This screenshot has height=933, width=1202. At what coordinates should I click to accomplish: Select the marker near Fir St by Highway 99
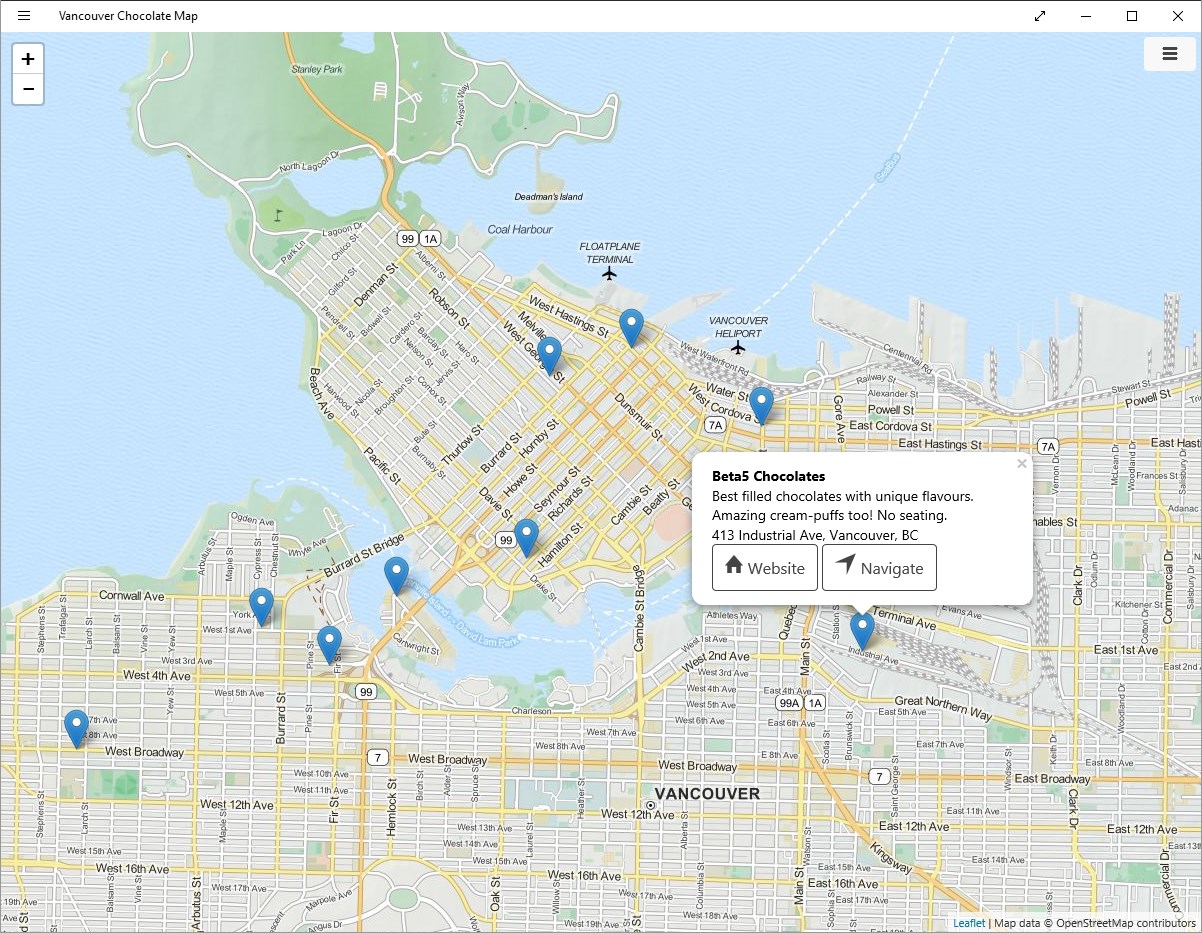tap(329, 645)
